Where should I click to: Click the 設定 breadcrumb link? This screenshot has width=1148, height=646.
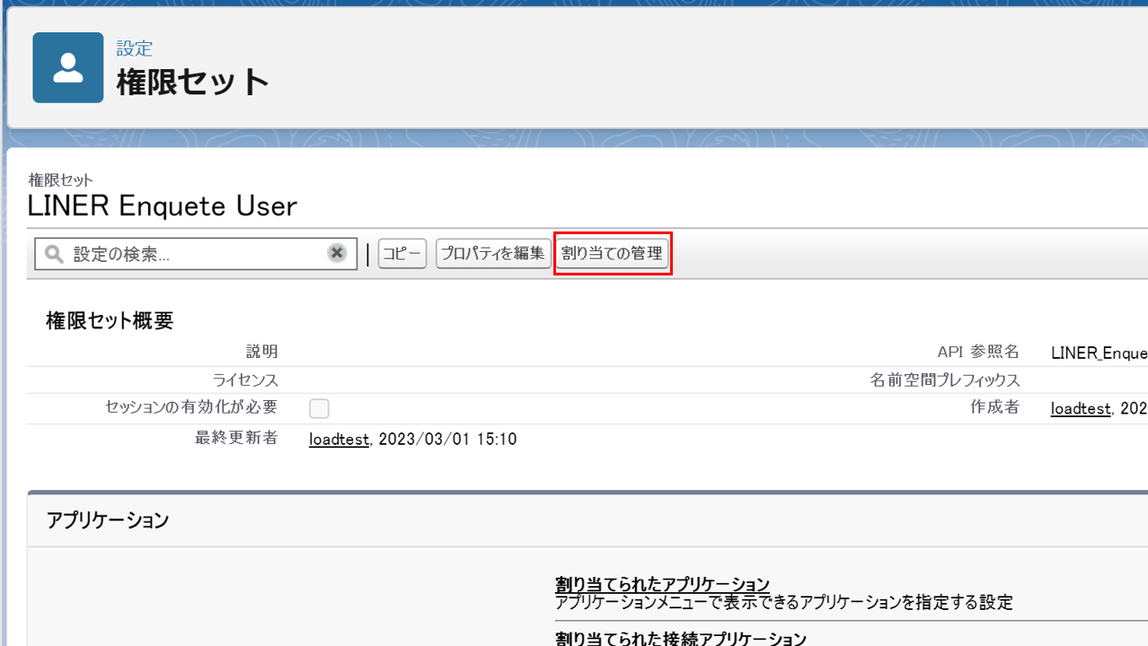[x=135, y=48]
